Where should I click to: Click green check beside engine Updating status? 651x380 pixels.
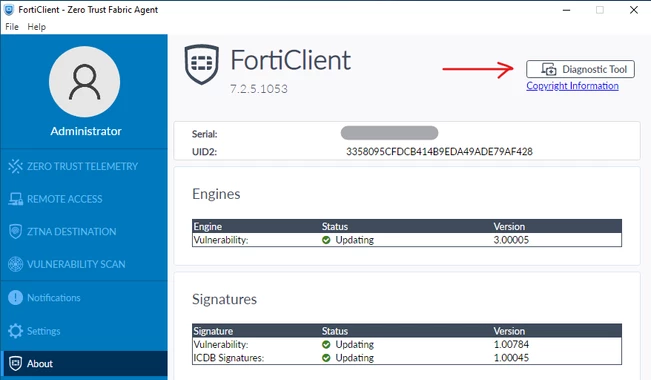point(326,240)
